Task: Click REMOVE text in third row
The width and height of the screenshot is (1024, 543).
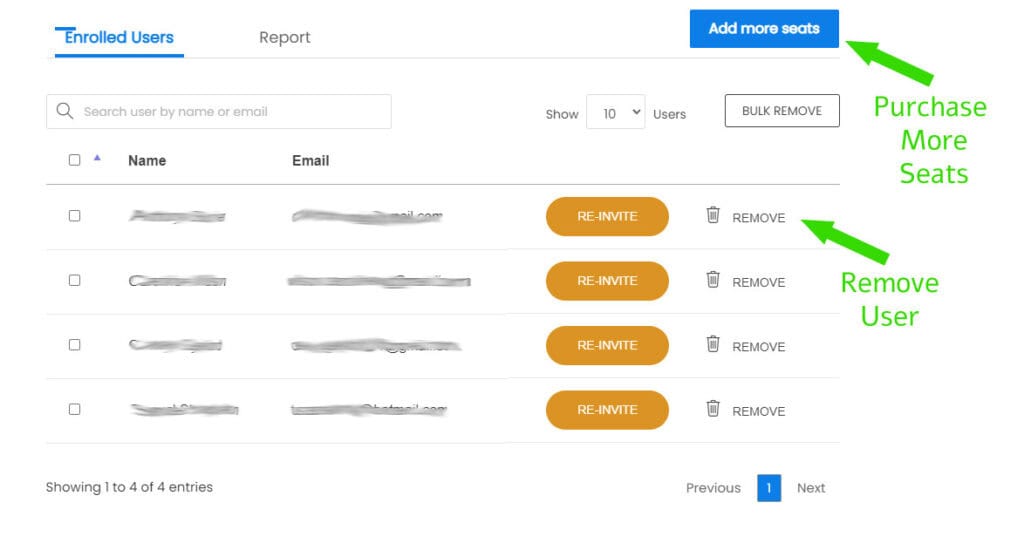Action: click(x=758, y=347)
